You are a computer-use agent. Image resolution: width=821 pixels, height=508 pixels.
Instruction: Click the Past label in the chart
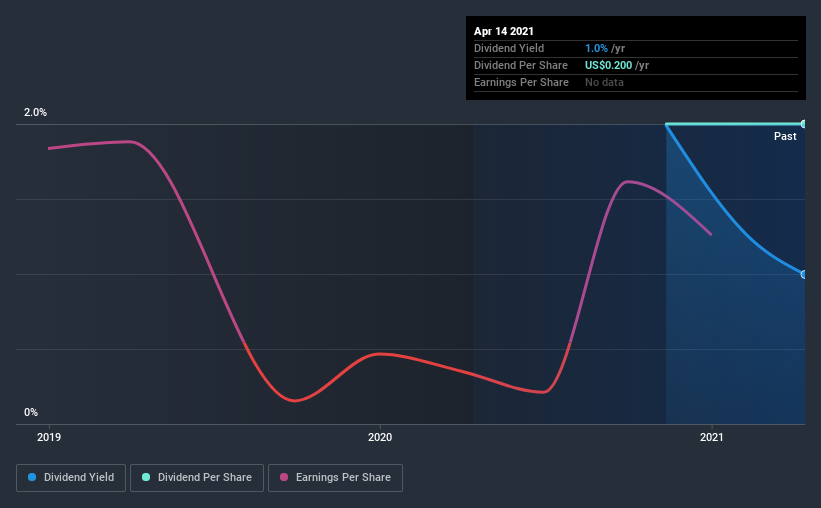tap(785, 136)
